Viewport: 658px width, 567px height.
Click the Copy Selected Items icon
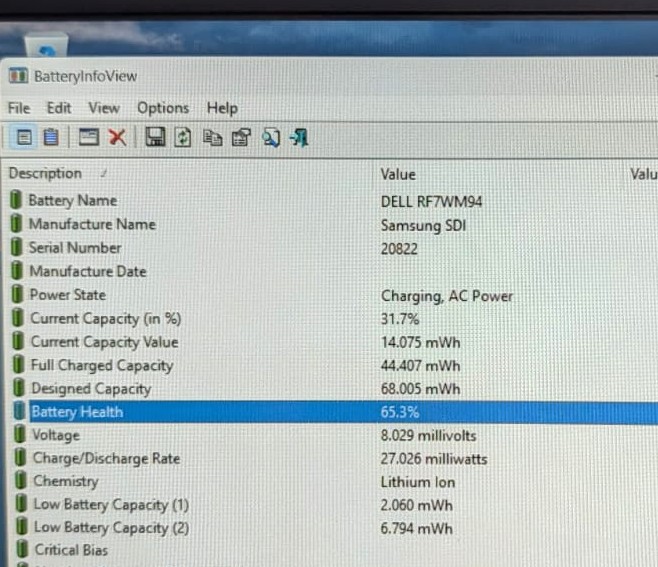212,138
